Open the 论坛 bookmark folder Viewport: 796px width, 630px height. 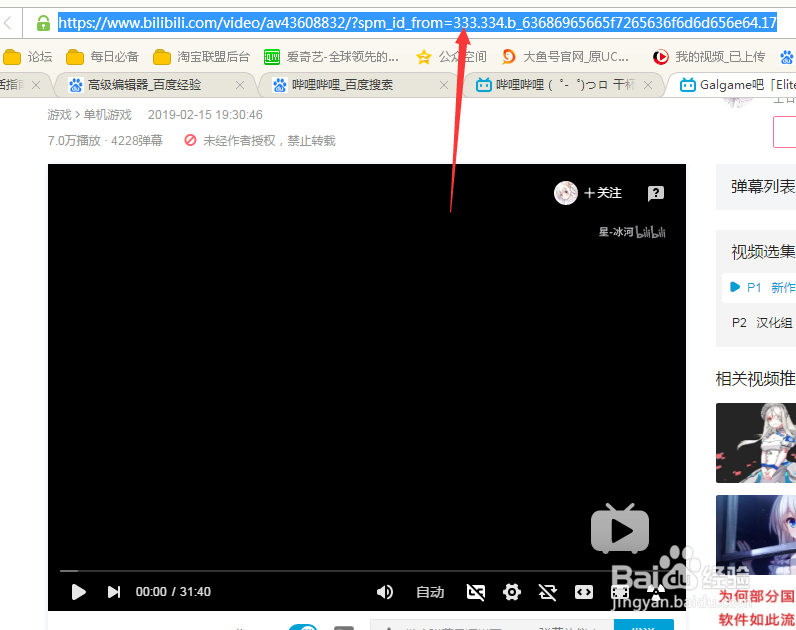[28, 57]
